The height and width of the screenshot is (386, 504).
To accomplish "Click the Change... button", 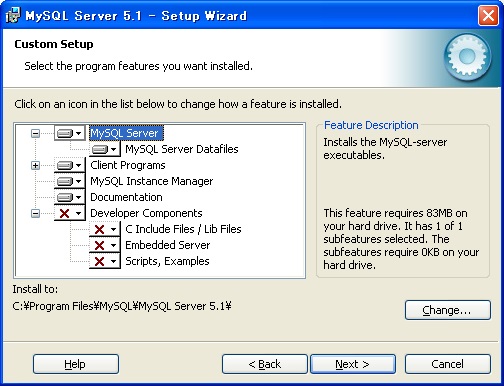I will pyautogui.click(x=448, y=310).
